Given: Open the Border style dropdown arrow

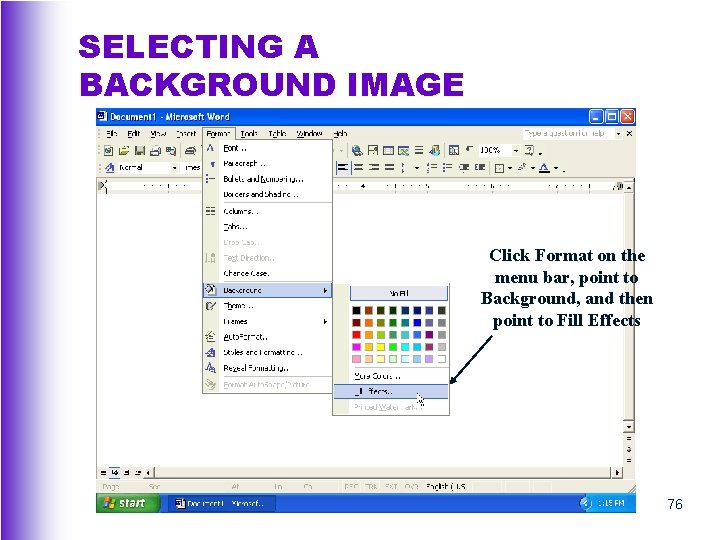Looking at the screenshot, I should pyautogui.click(x=510, y=168).
